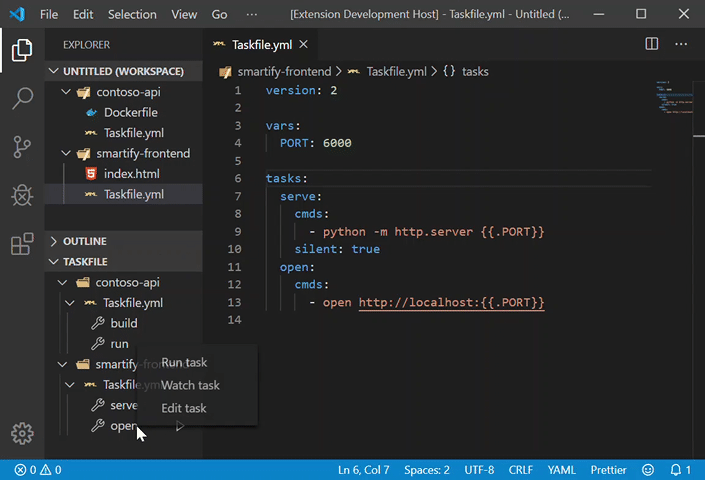Click the wrench icon of open task
The height and width of the screenshot is (480, 705).
pyautogui.click(x=98, y=425)
